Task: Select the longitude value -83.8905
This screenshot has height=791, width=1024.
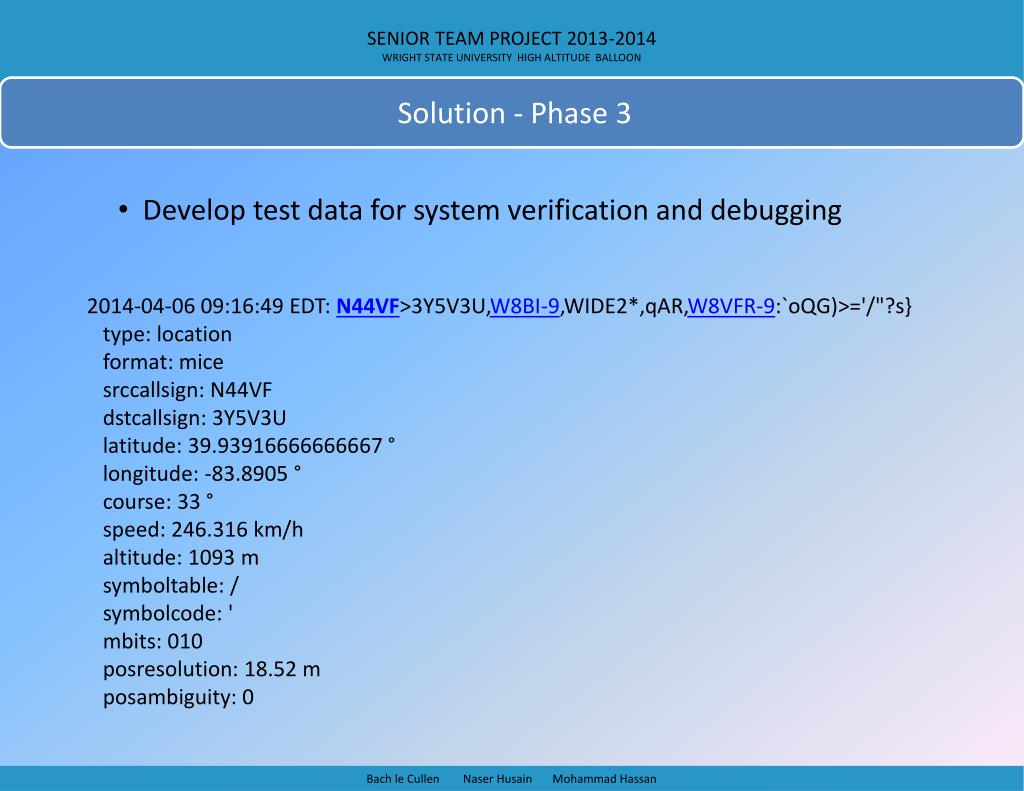Action: click(x=246, y=474)
